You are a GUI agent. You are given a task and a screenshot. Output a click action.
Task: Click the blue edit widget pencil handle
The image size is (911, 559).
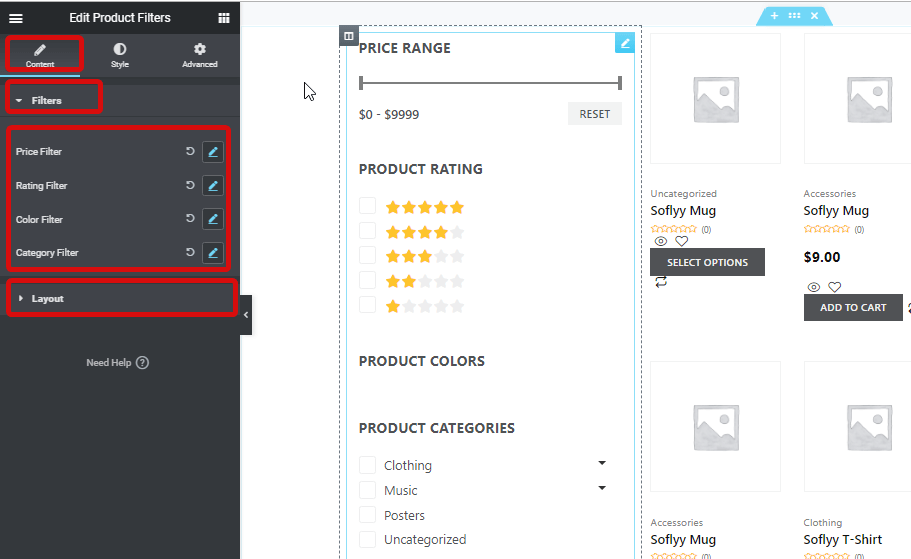(625, 43)
